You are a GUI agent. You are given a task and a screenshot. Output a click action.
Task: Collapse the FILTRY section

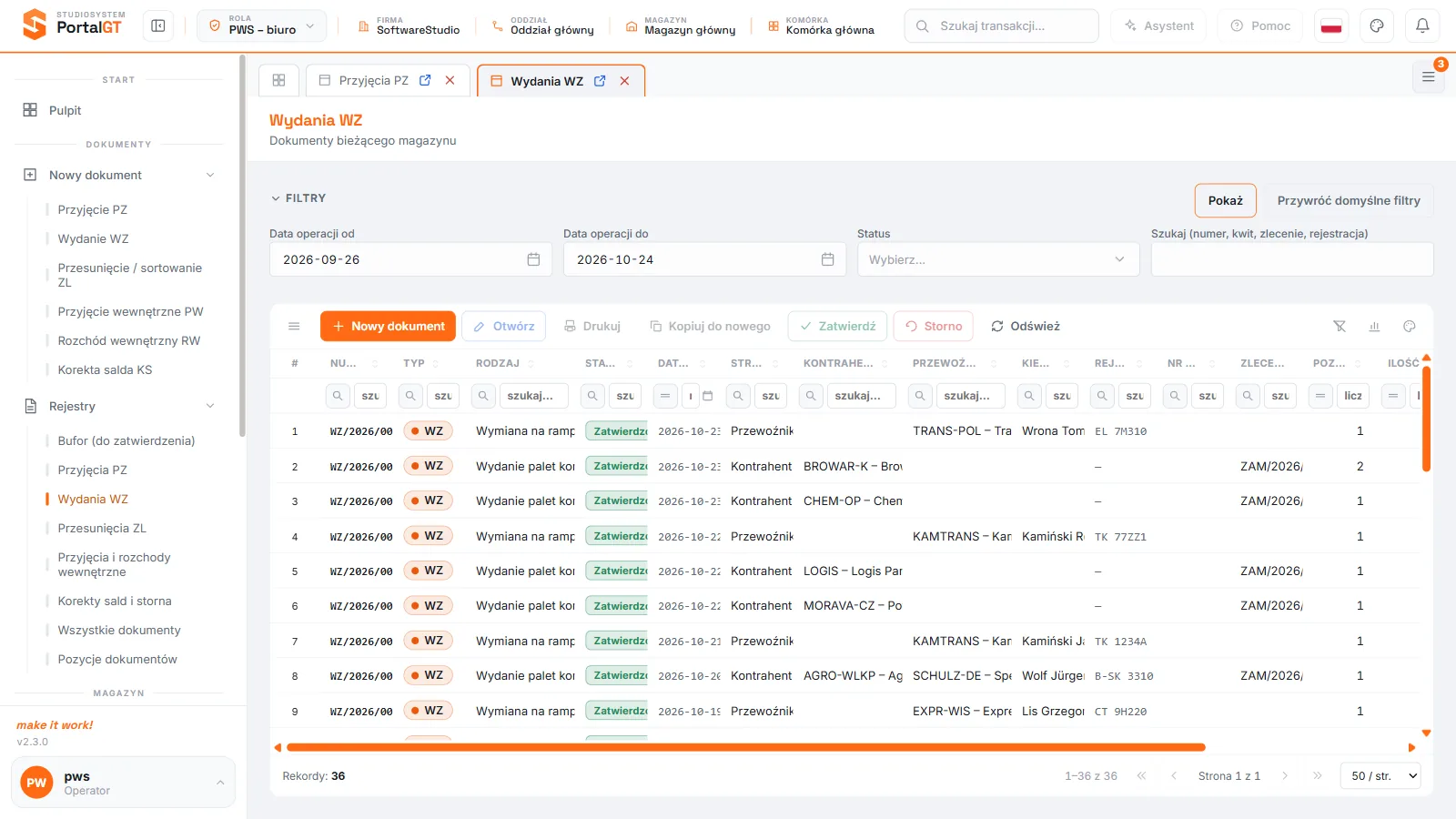(x=298, y=198)
